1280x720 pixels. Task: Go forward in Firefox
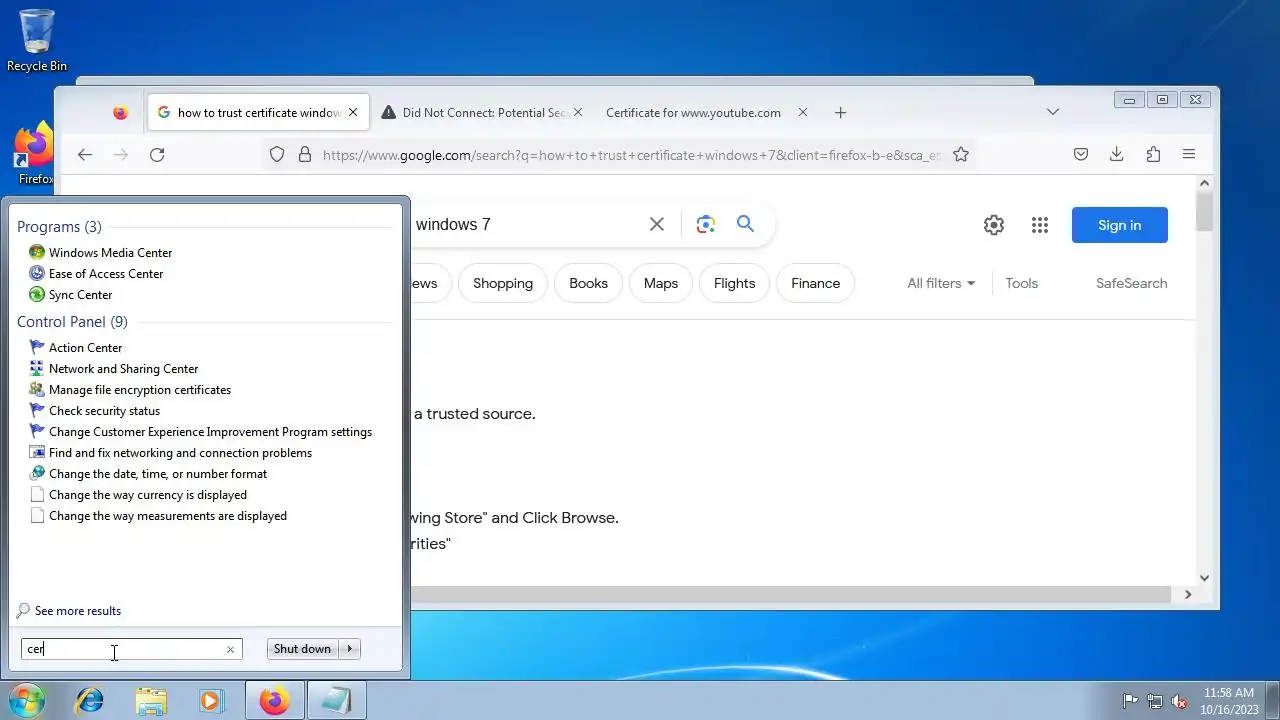point(121,154)
